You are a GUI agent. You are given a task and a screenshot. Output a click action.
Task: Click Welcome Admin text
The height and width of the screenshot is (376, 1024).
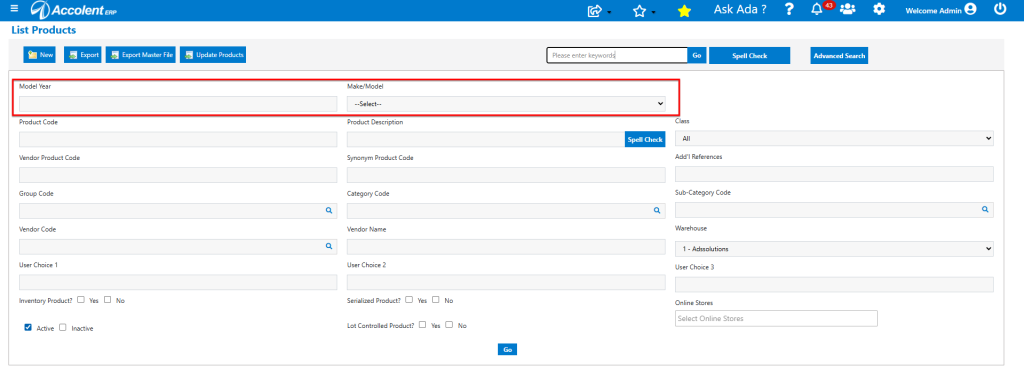933,10
